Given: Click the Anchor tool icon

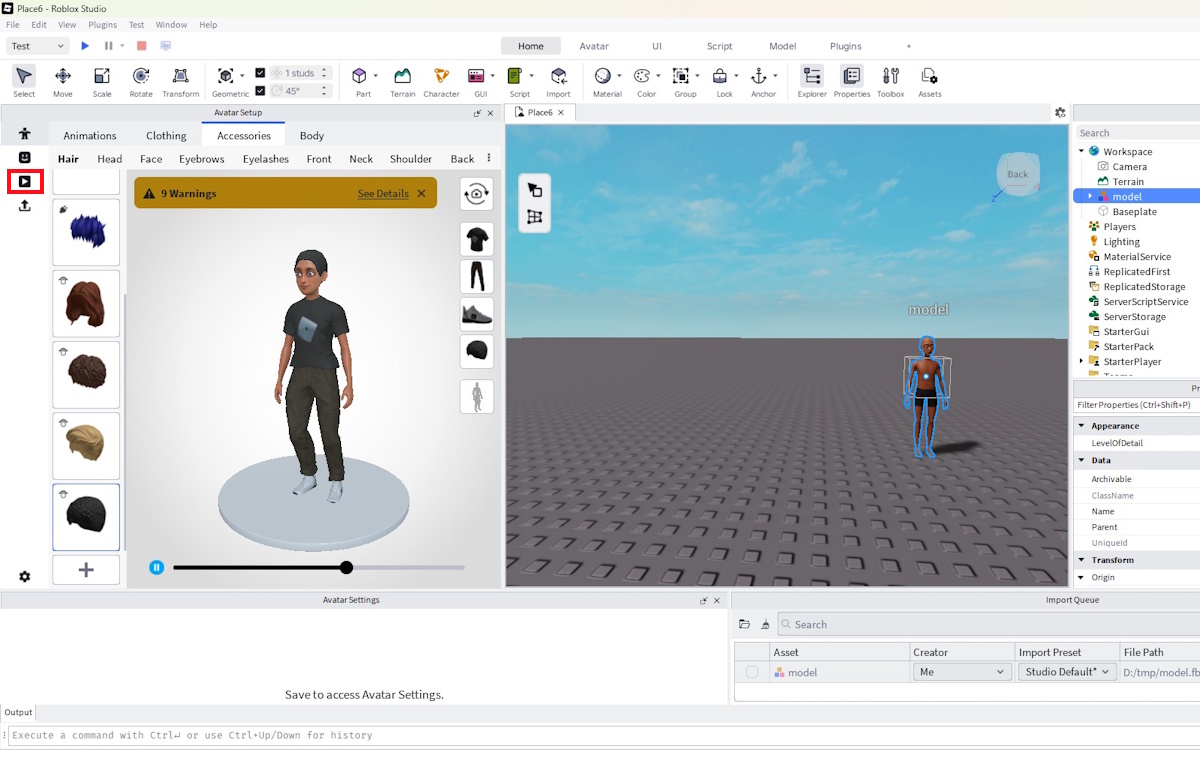Looking at the screenshot, I should pos(759,77).
